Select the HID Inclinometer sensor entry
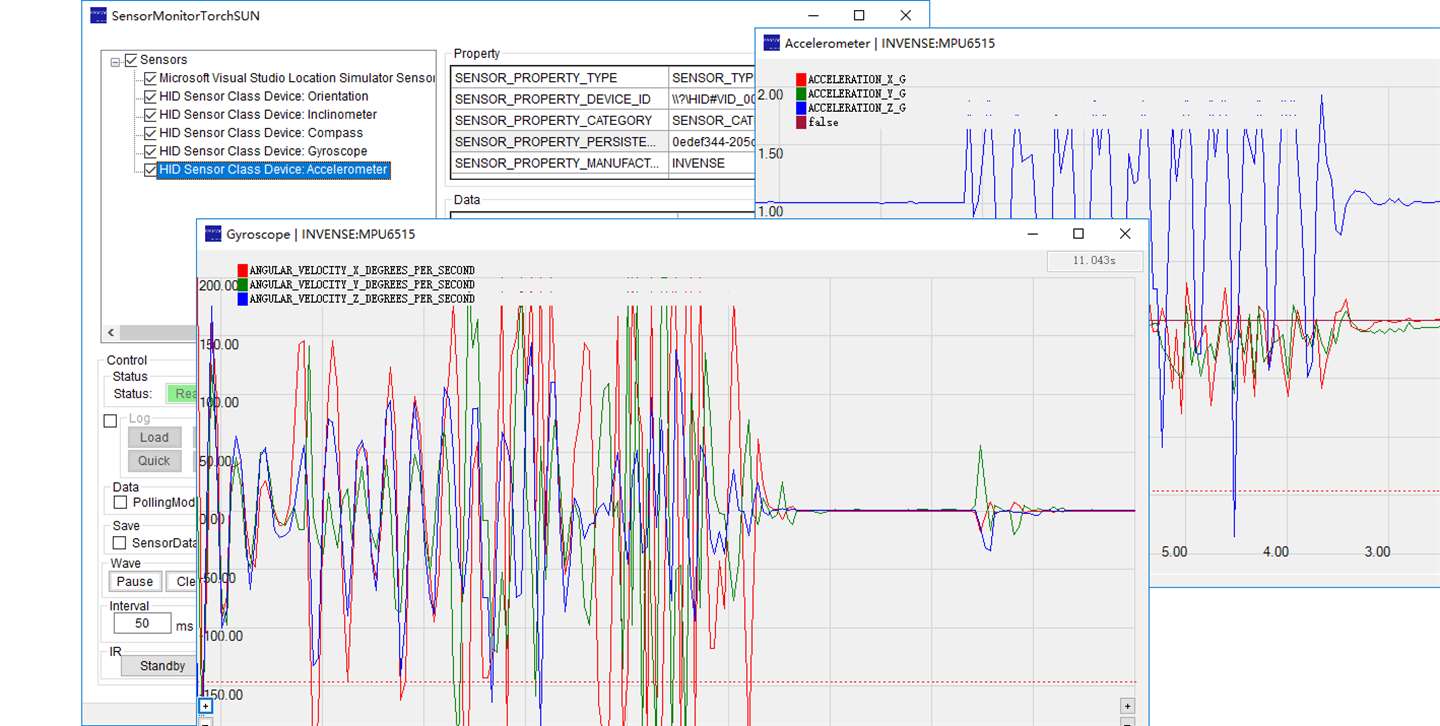The image size is (1440, 726). (x=267, y=115)
